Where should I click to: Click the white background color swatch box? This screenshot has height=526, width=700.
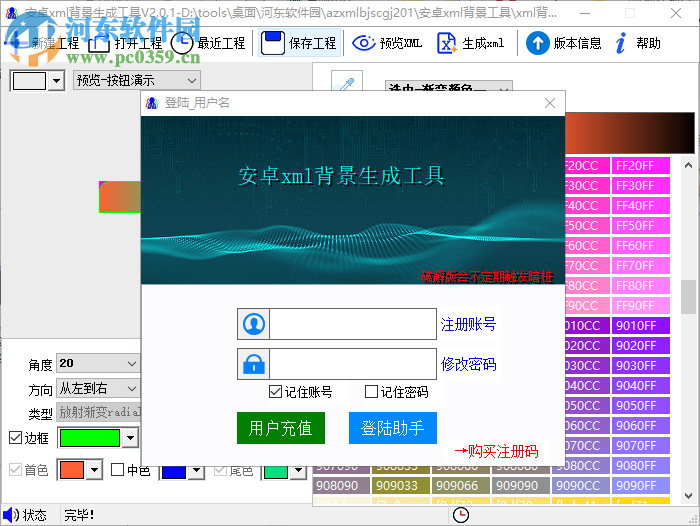tap(29, 81)
